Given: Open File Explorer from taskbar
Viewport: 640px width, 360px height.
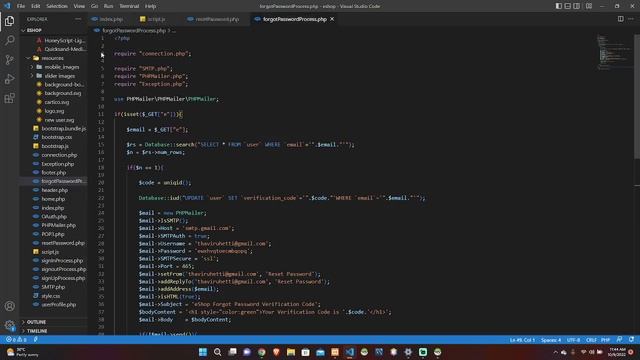Looking at the screenshot, I should [x=291, y=352].
